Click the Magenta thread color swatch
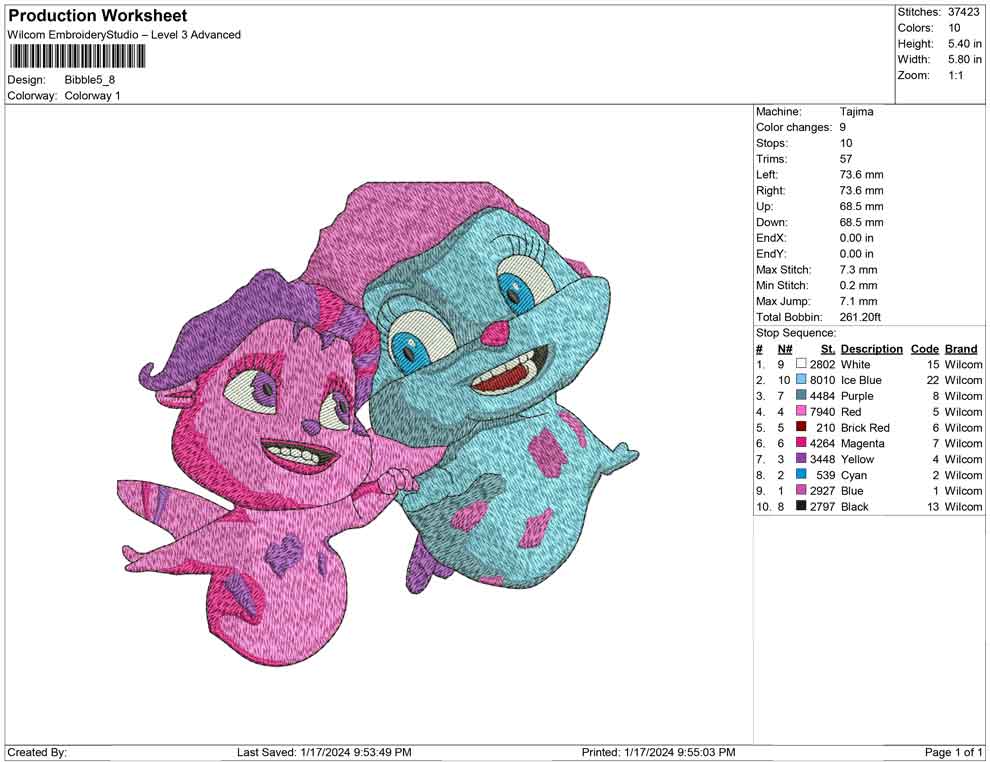The height and width of the screenshot is (762, 990). click(801, 443)
